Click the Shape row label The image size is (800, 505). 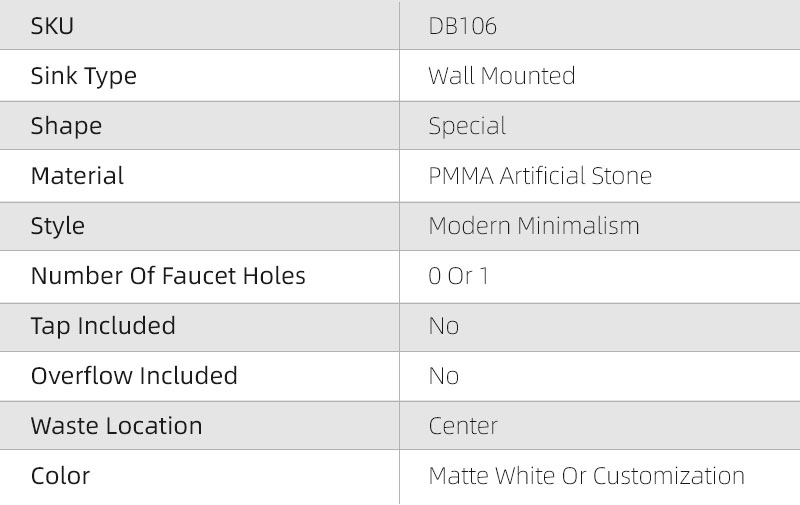pyautogui.click(x=66, y=126)
